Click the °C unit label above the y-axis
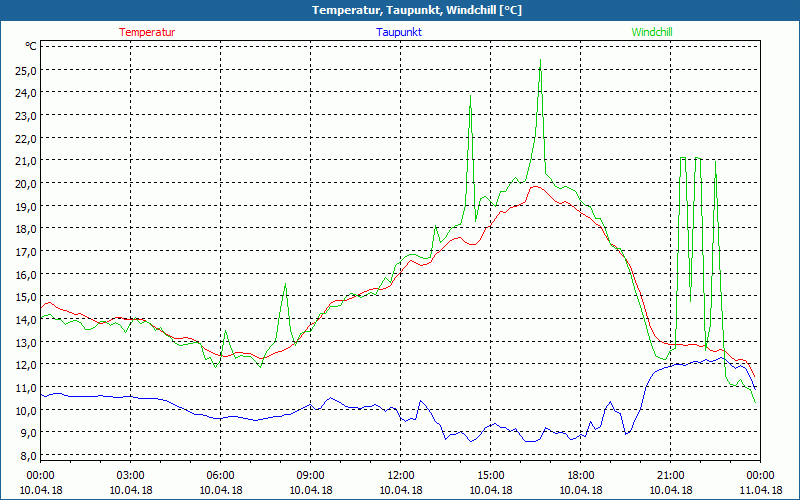This screenshot has width=800, height=500. (30, 47)
